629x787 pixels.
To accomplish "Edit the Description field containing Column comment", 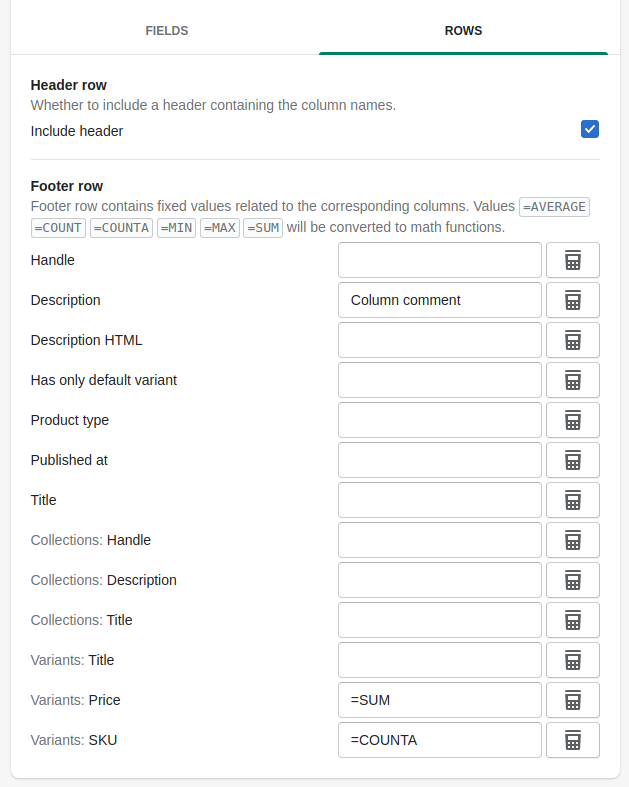I will point(440,300).
